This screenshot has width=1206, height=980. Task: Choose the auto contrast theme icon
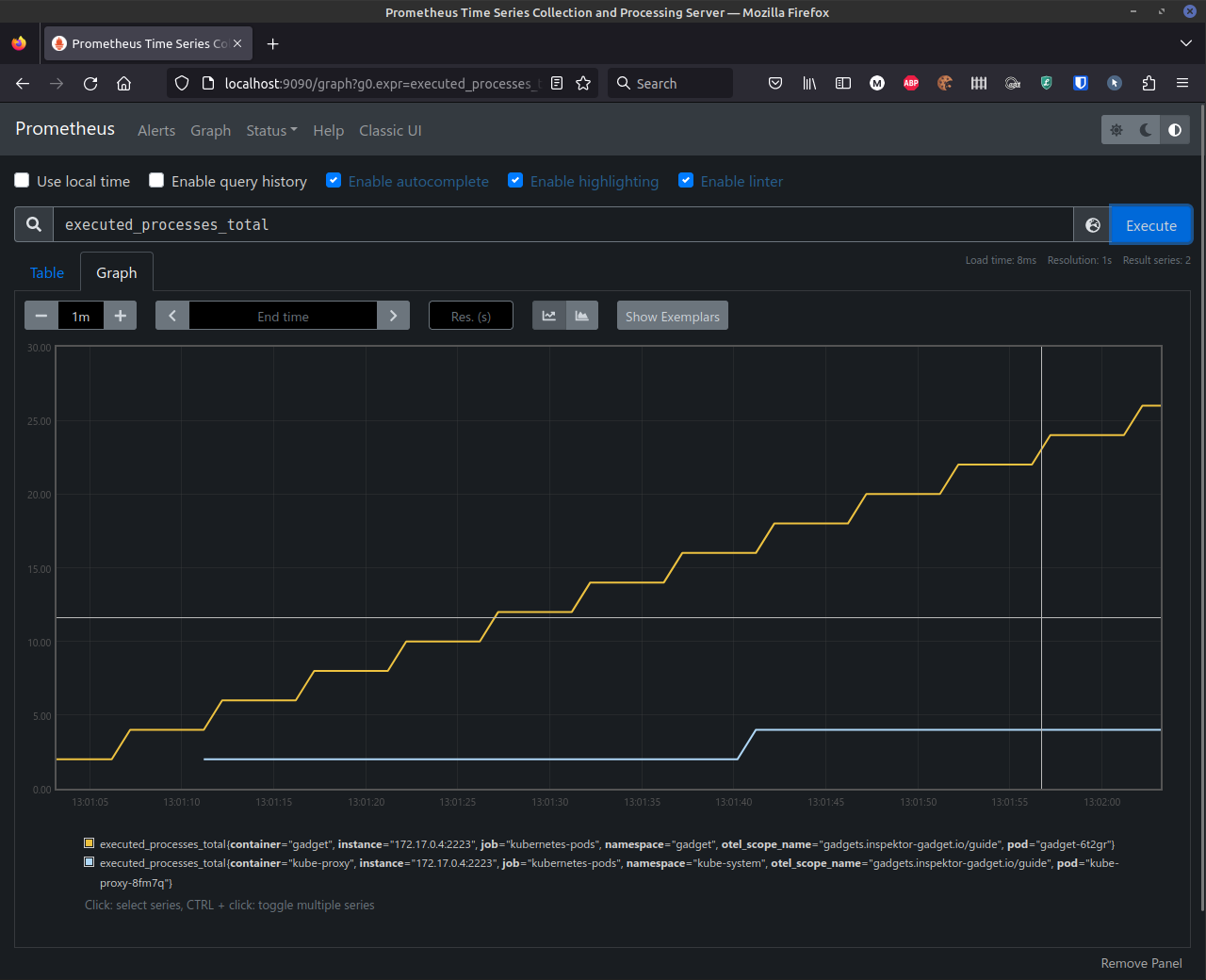pyautogui.click(x=1175, y=130)
